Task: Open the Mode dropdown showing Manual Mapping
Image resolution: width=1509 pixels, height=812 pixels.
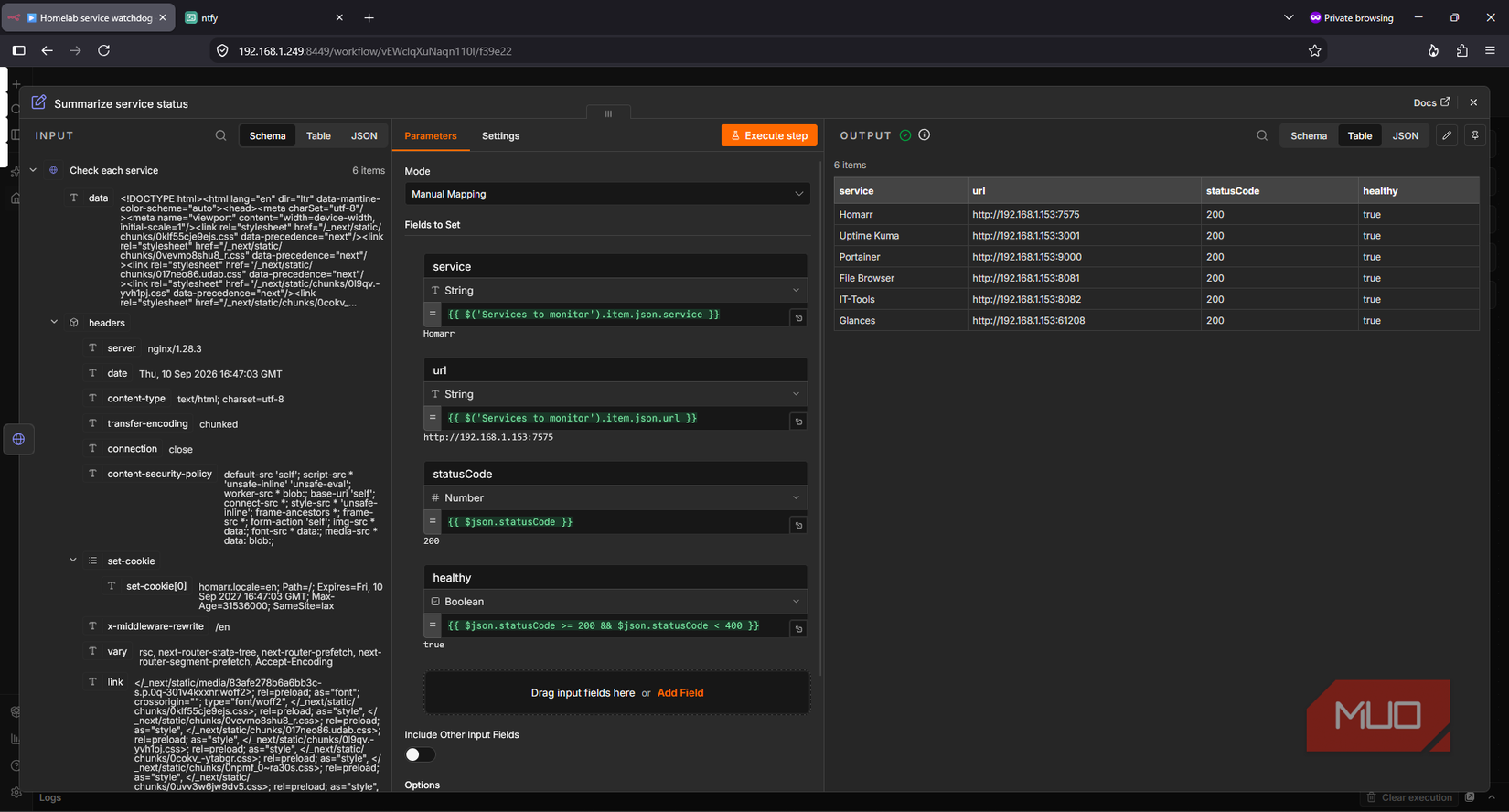Action: pyautogui.click(x=607, y=194)
